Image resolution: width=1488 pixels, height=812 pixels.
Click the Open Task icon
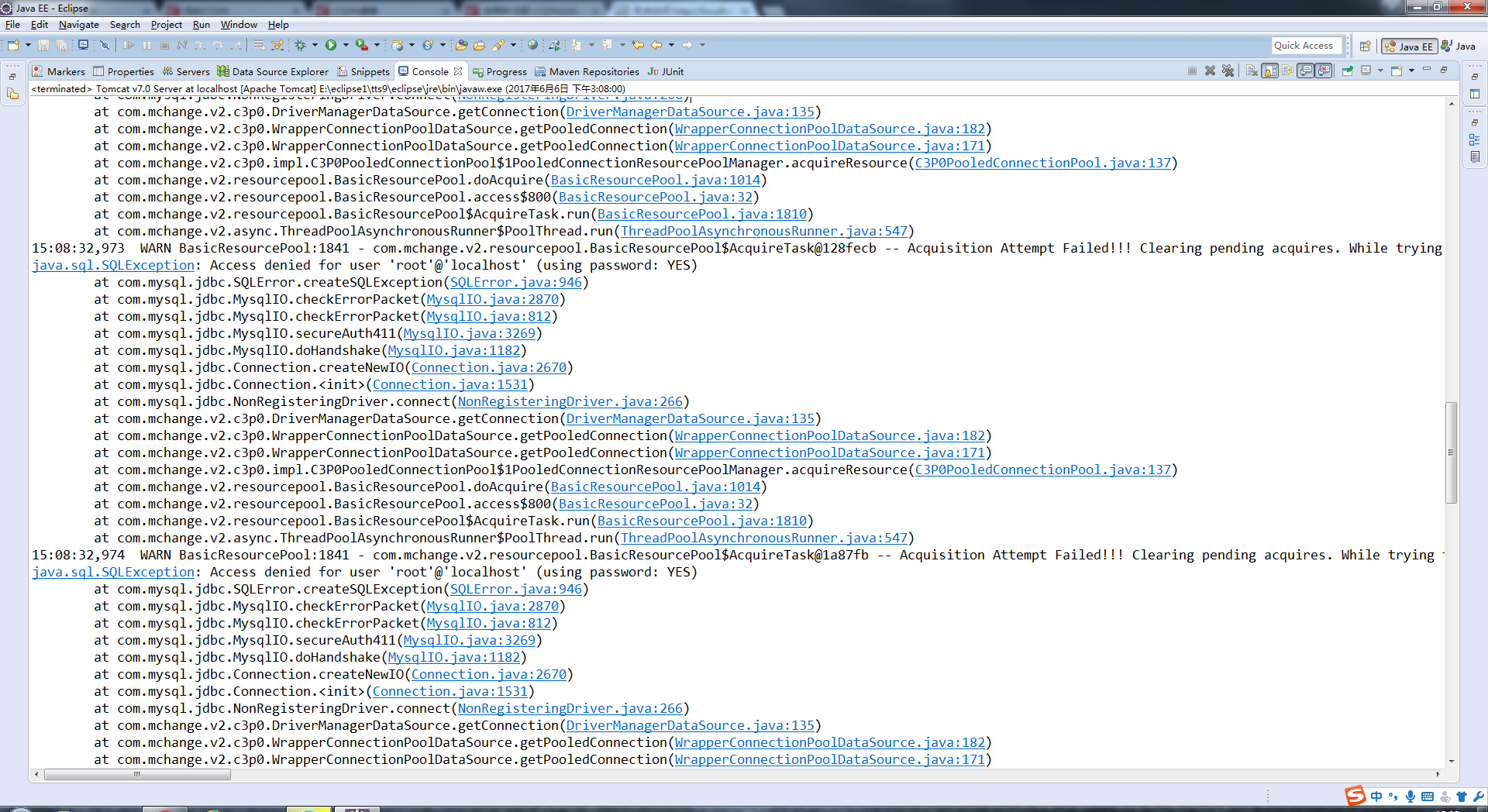point(479,45)
